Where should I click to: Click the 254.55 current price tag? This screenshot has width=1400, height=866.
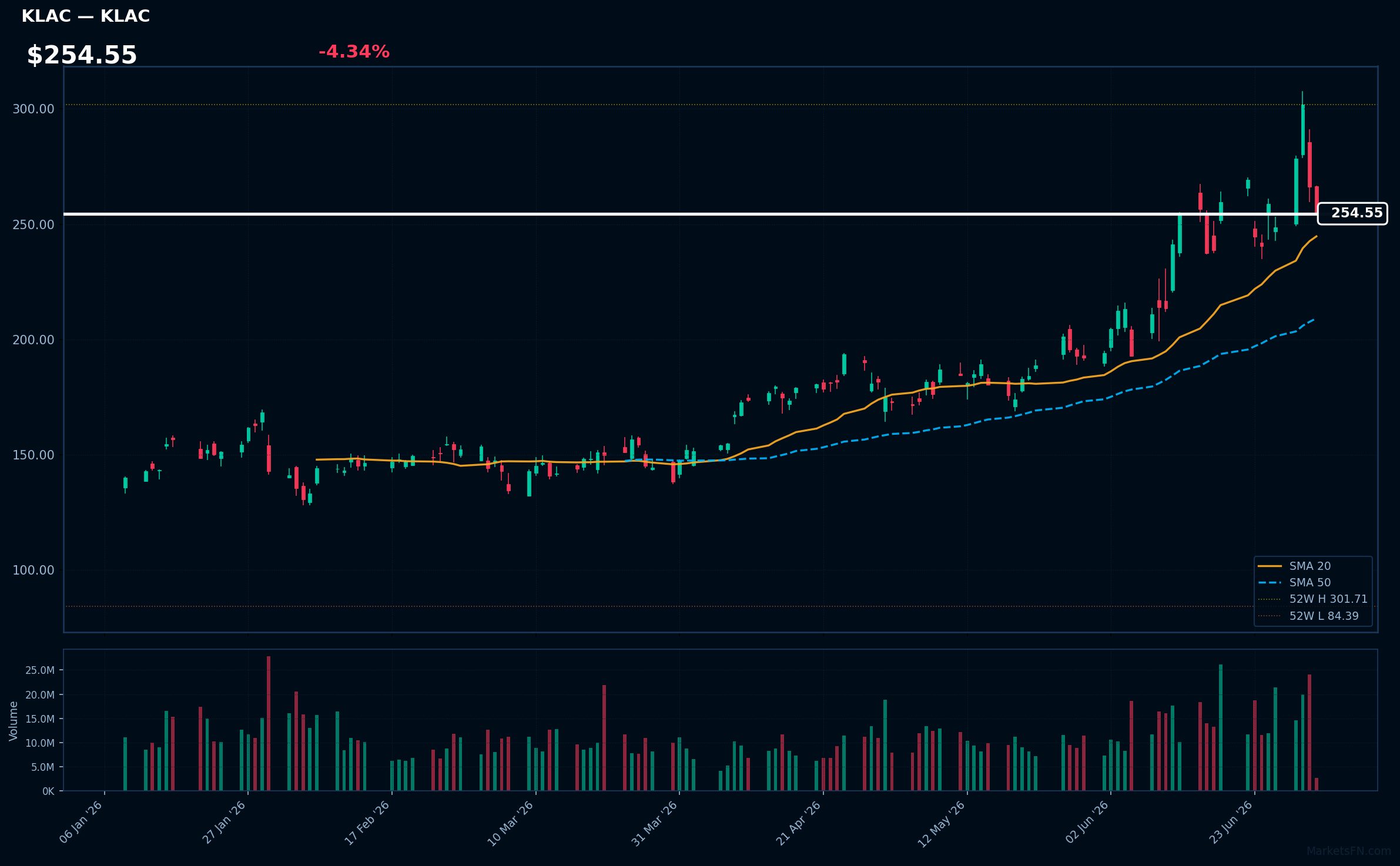(x=1352, y=213)
